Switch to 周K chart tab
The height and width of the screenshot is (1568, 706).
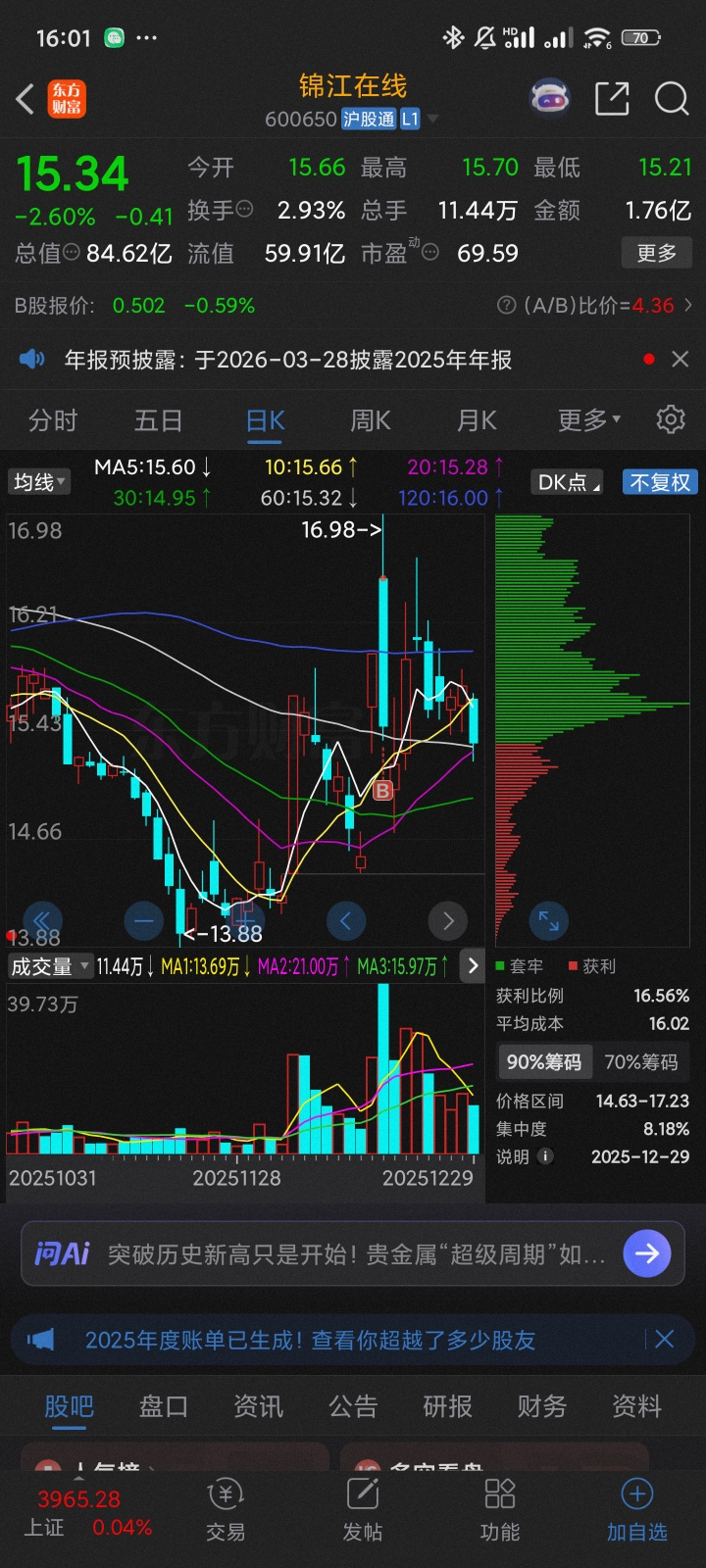pos(371,420)
